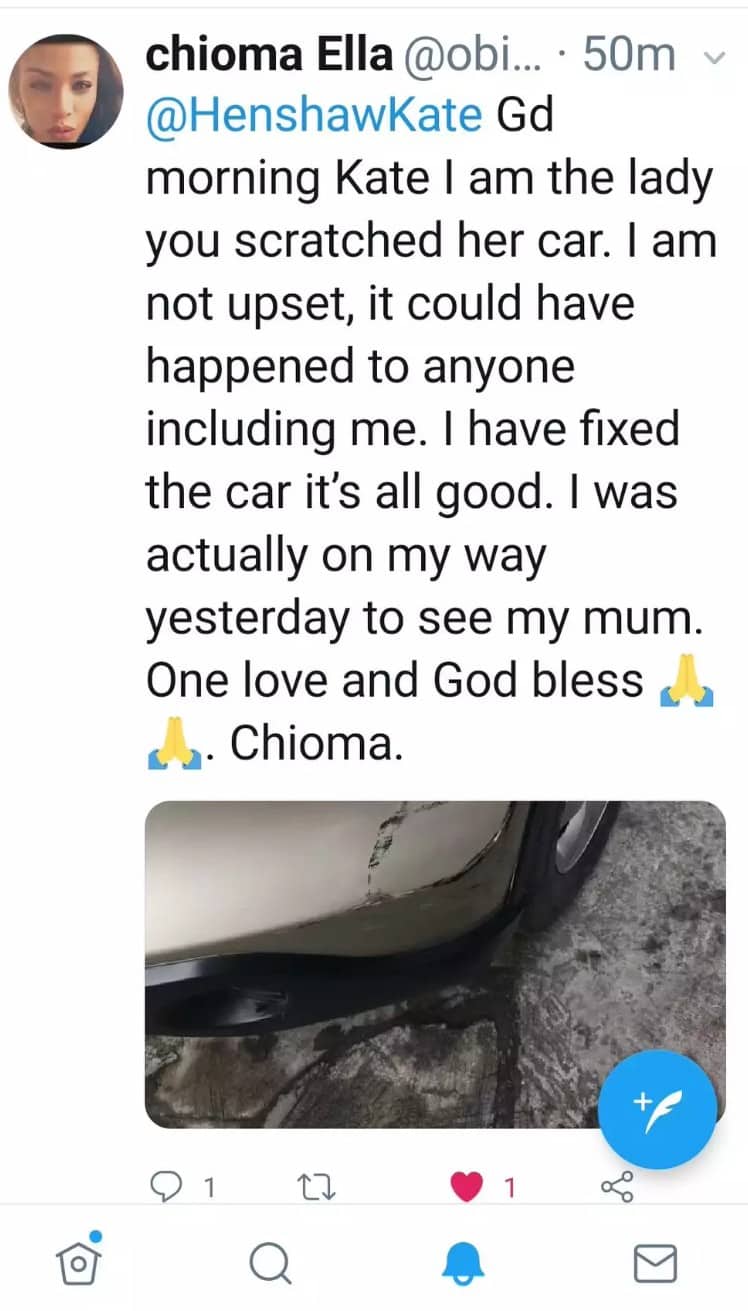Open the Messages envelope tab

click(655, 1263)
